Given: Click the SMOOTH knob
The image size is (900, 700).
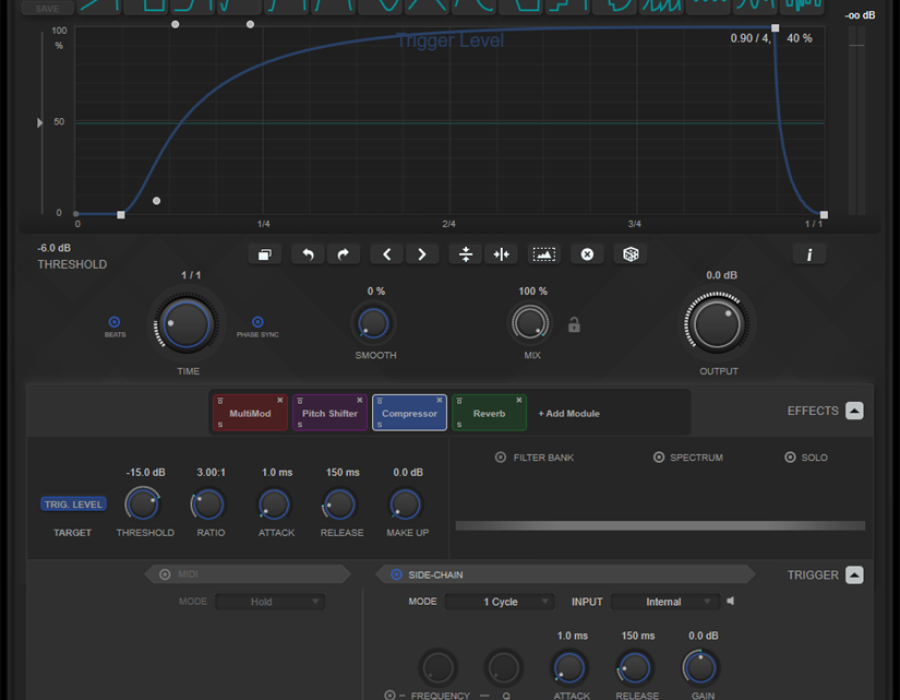Looking at the screenshot, I should coord(374,323).
